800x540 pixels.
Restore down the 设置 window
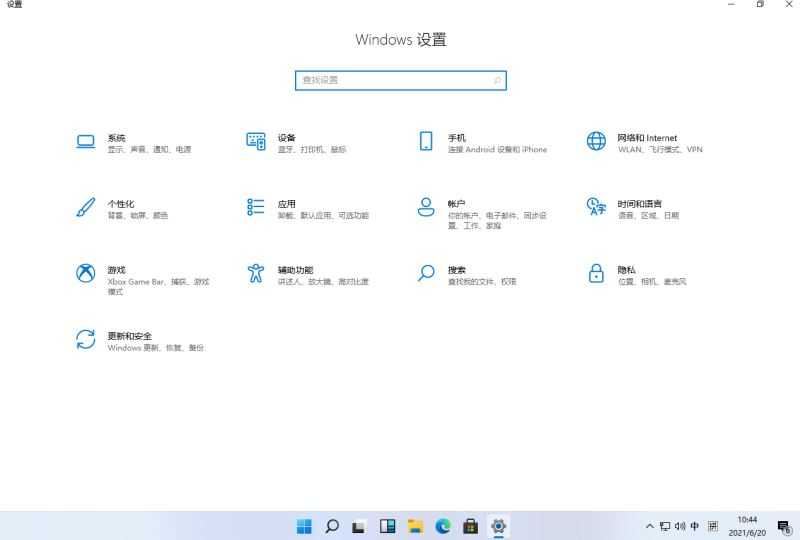760,4
